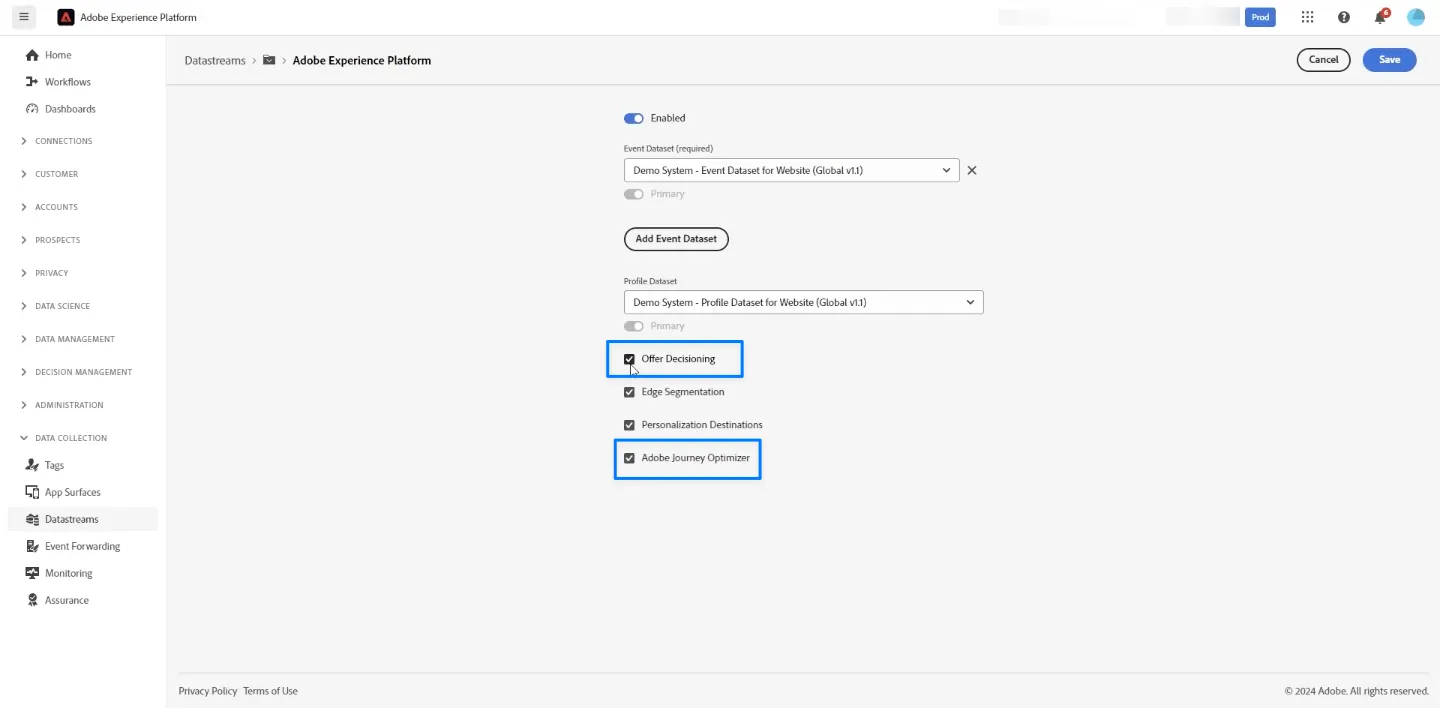The width and height of the screenshot is (1440, 708).
Task: Collapse the Data Collection section
Action: point(64,438)
